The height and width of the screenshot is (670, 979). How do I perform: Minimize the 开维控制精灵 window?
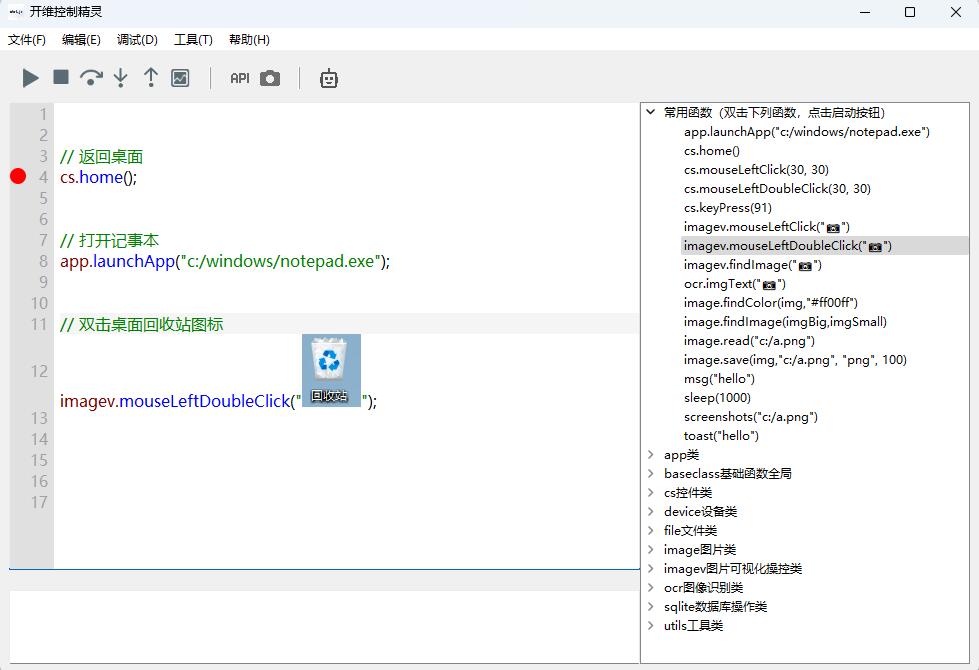click(x=865, y=12)
